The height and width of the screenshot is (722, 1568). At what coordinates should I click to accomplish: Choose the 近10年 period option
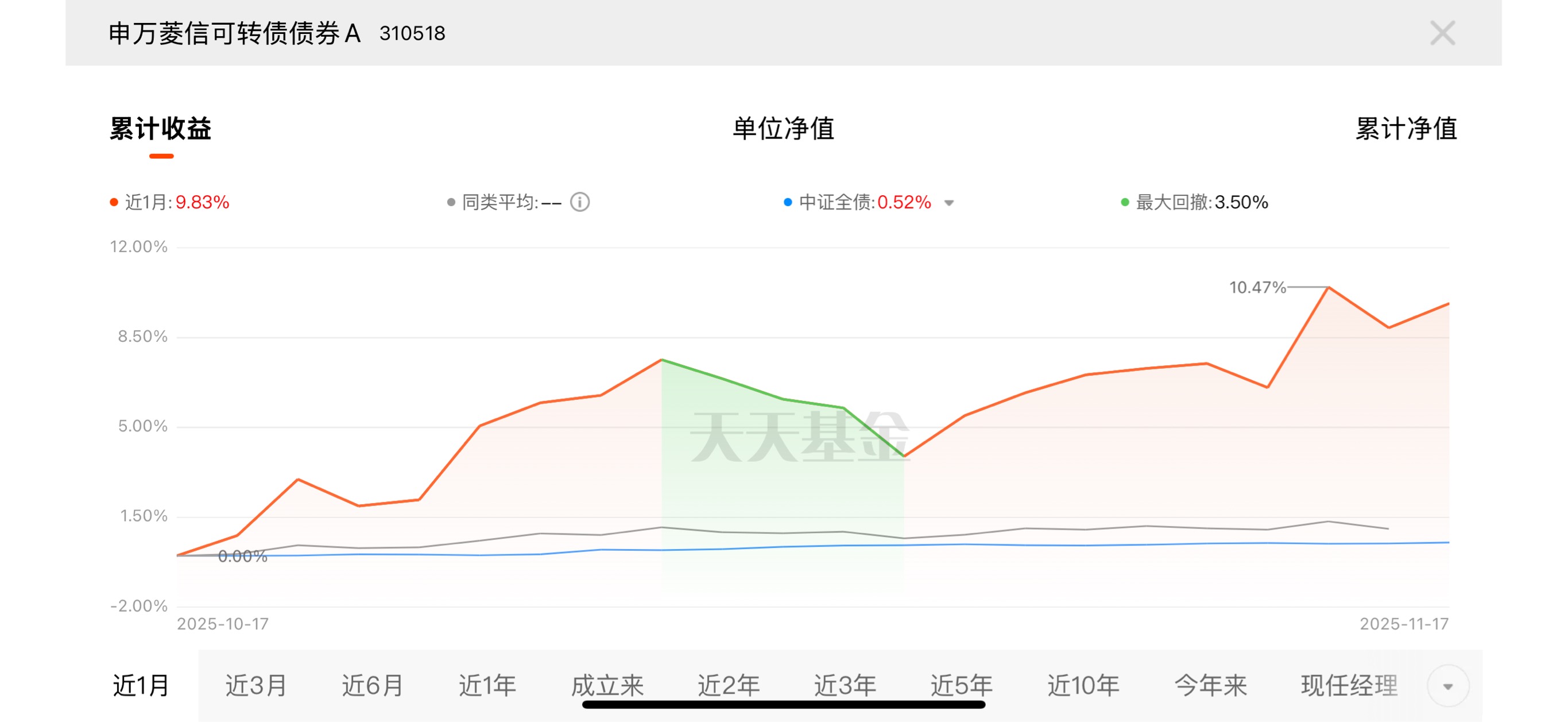(x=1083, y=685)
